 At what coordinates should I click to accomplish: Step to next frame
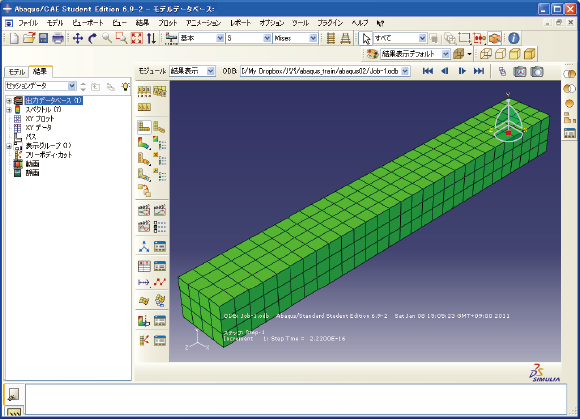pos(462,71)
